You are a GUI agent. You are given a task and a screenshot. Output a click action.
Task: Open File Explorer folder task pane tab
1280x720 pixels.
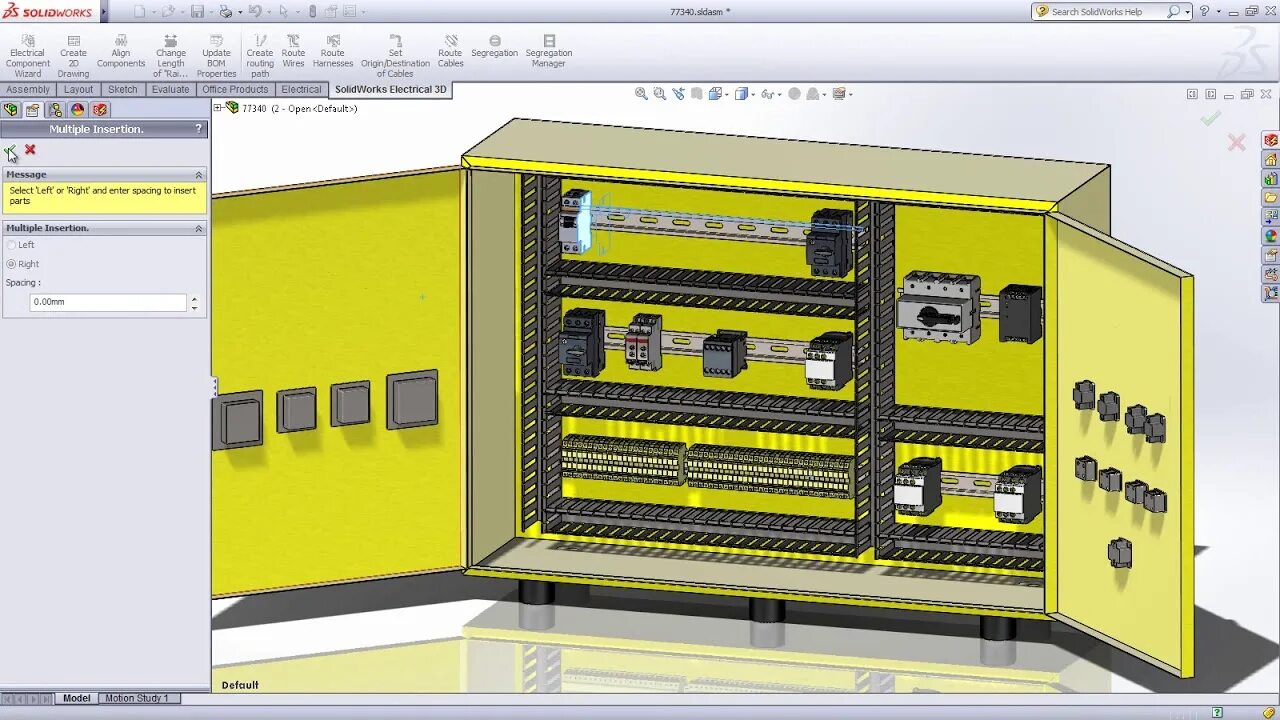1271,198
